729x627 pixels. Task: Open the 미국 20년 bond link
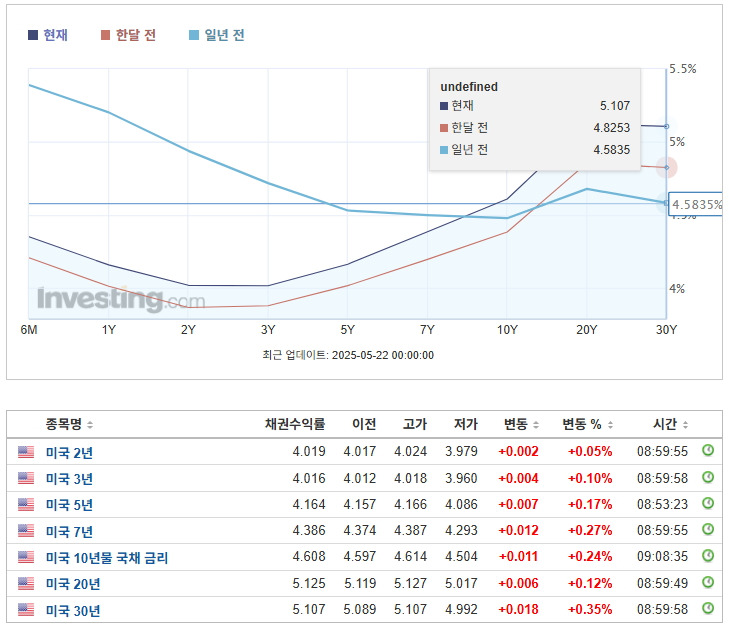73,584
